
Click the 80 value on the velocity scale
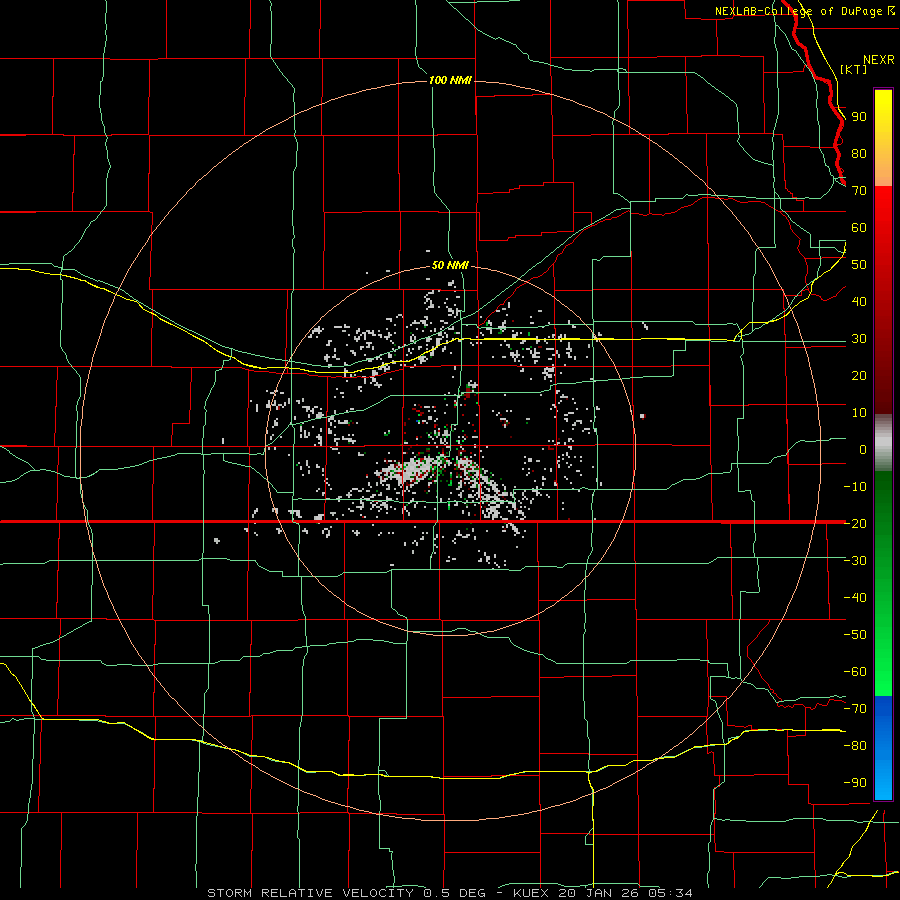click(x=859, y=153)
